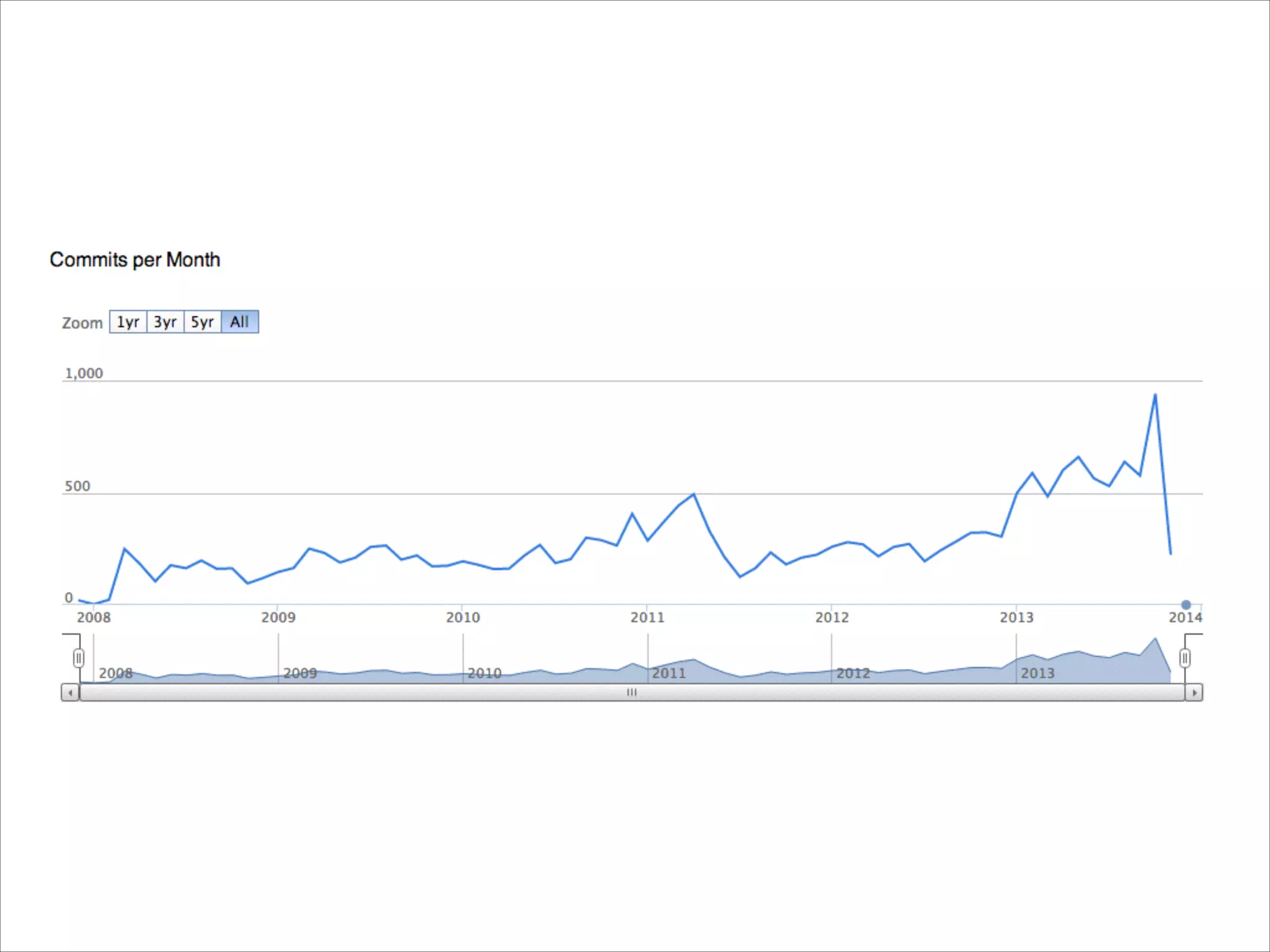
Task: Select the 3yr zoom range
Action: click(165, 322)
